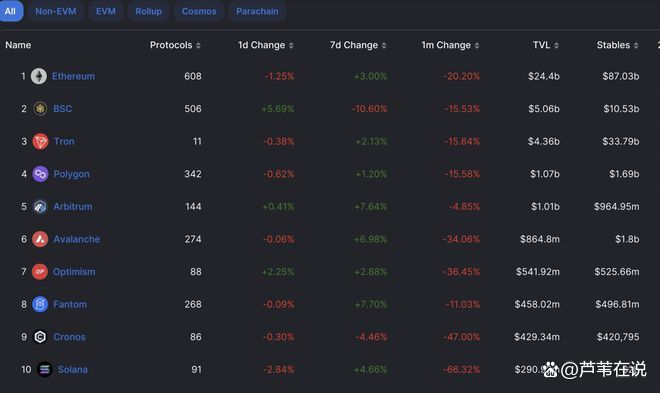Viewport: 660px width, 393px height.
Task: Click Optimism's TVL value $541.92m
Action: (538, 272)
